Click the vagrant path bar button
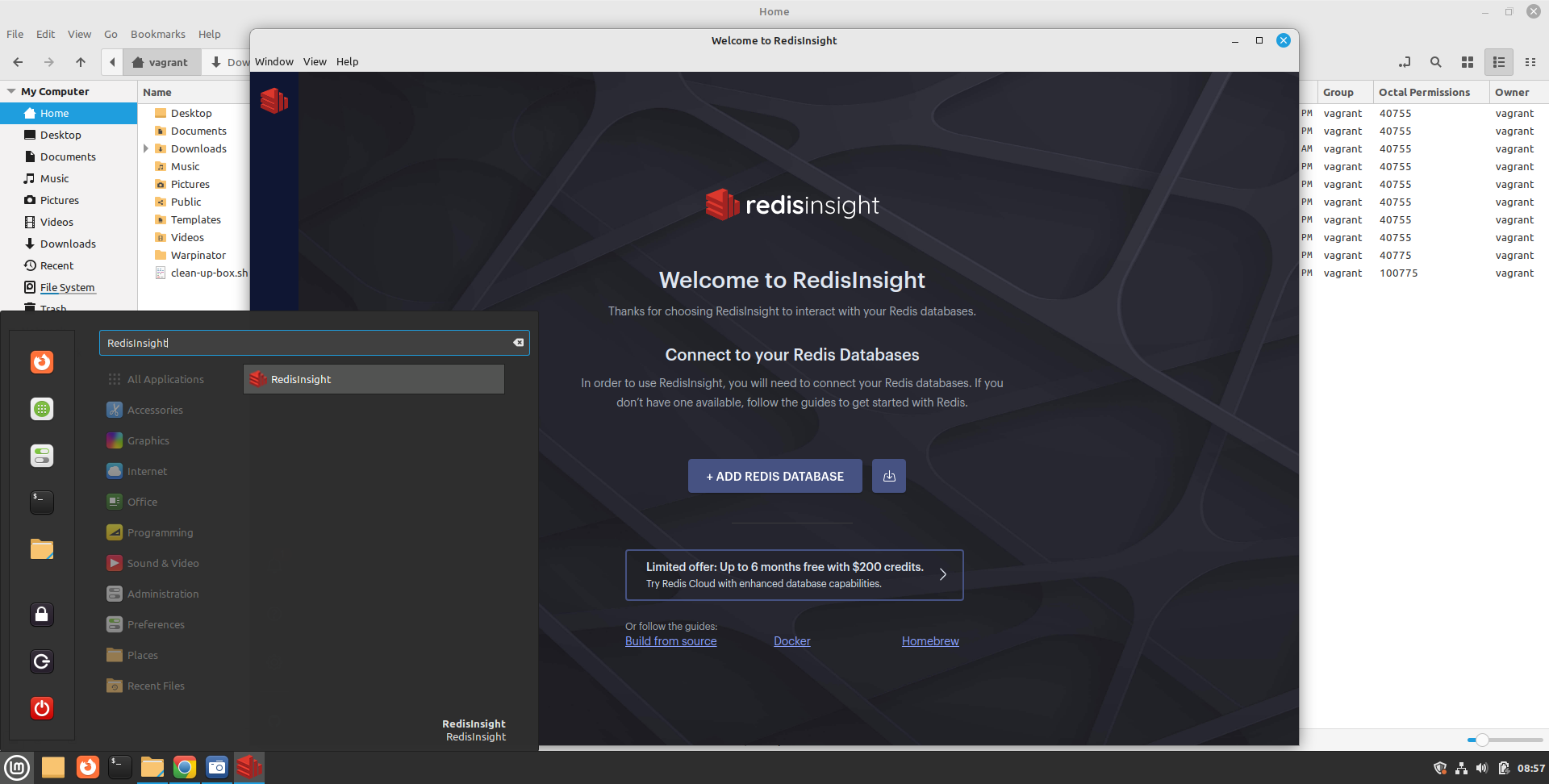 (x=161, y=62)
